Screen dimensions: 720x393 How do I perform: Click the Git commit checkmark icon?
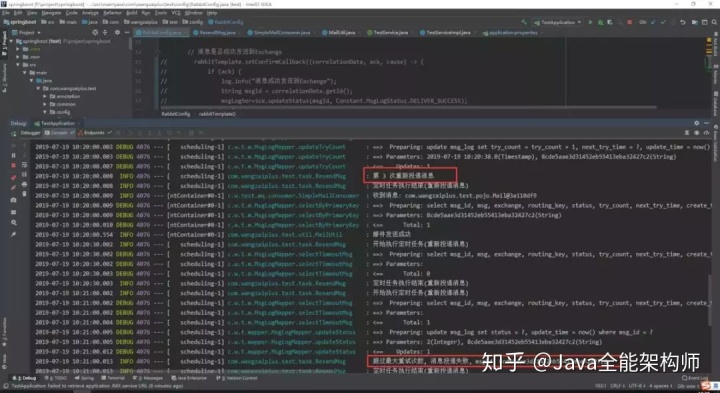click(x=663, y=22)
